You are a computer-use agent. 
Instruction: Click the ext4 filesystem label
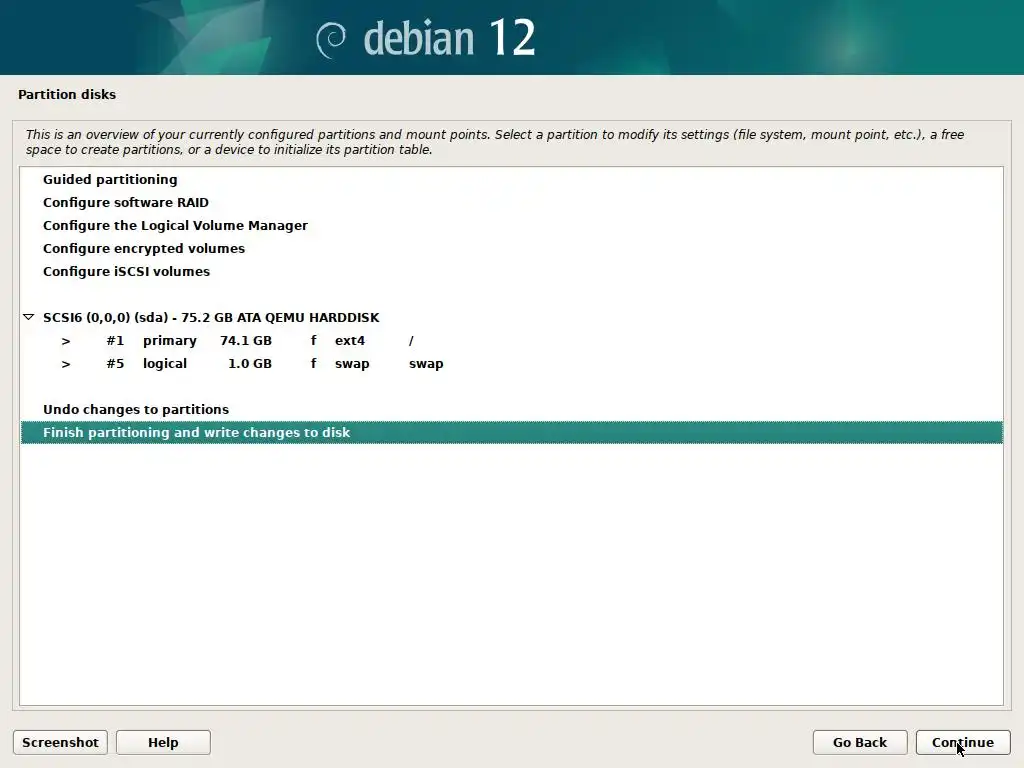pyautogui.click(x=350, y=340)
